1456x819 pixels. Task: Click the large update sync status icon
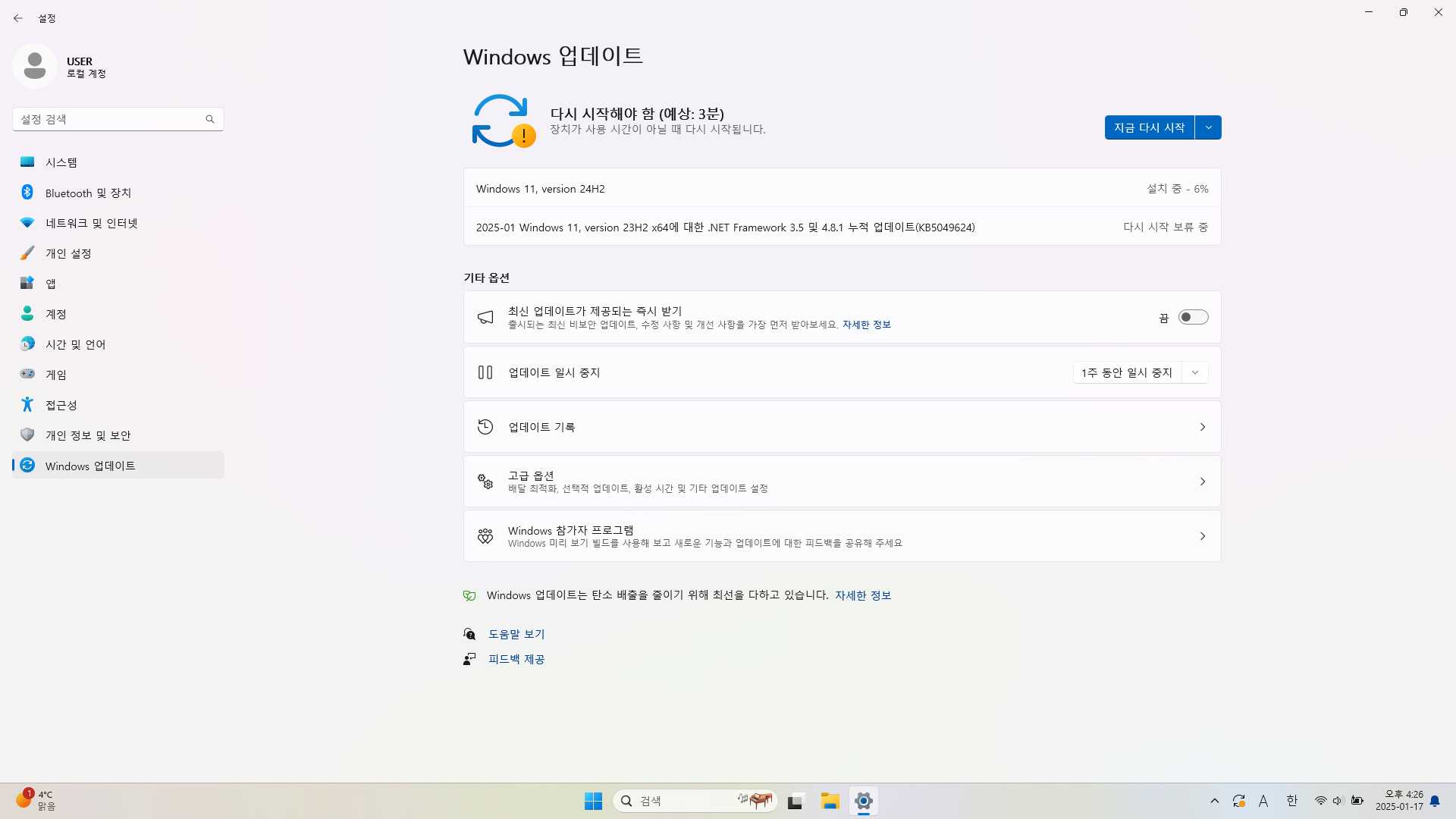point(504,121)
